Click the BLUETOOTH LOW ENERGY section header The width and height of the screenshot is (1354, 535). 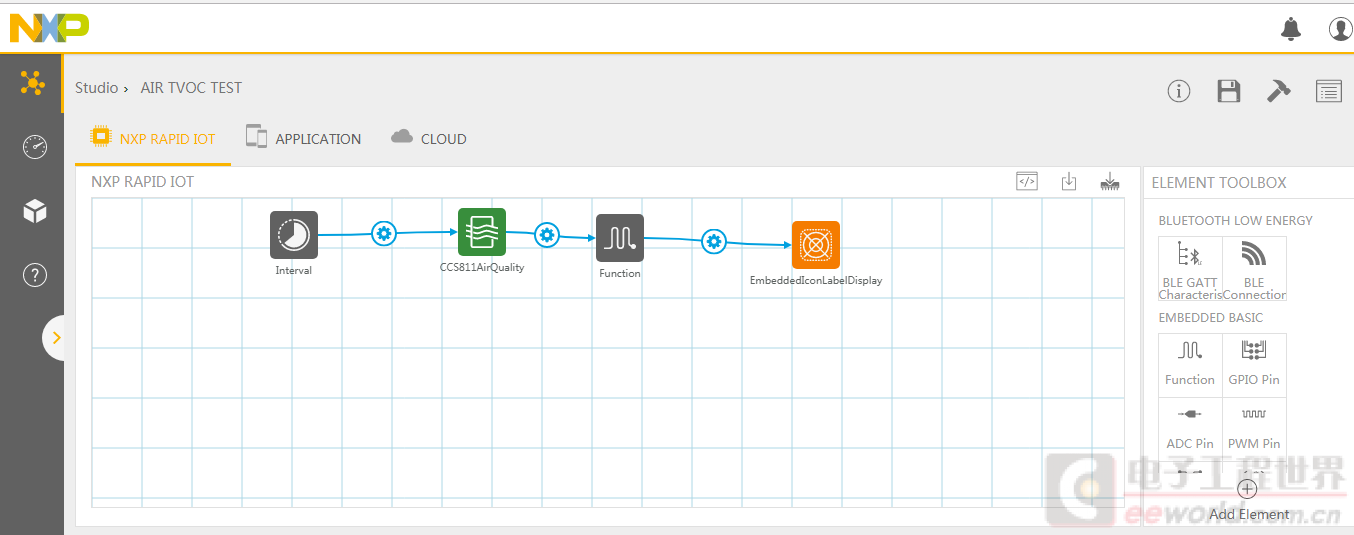(x=1235, y=221)
